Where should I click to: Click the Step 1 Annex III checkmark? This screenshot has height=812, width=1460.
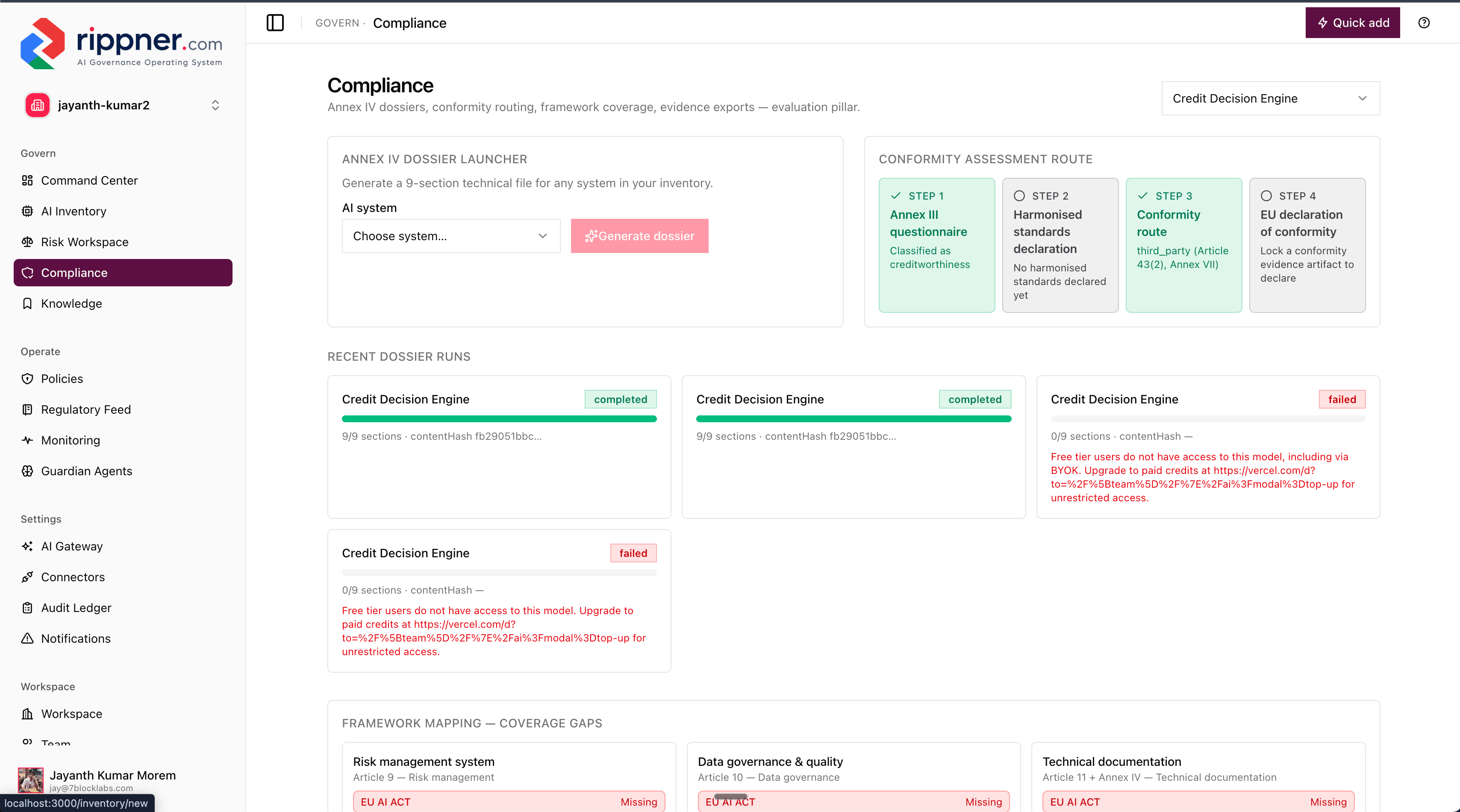895,195
